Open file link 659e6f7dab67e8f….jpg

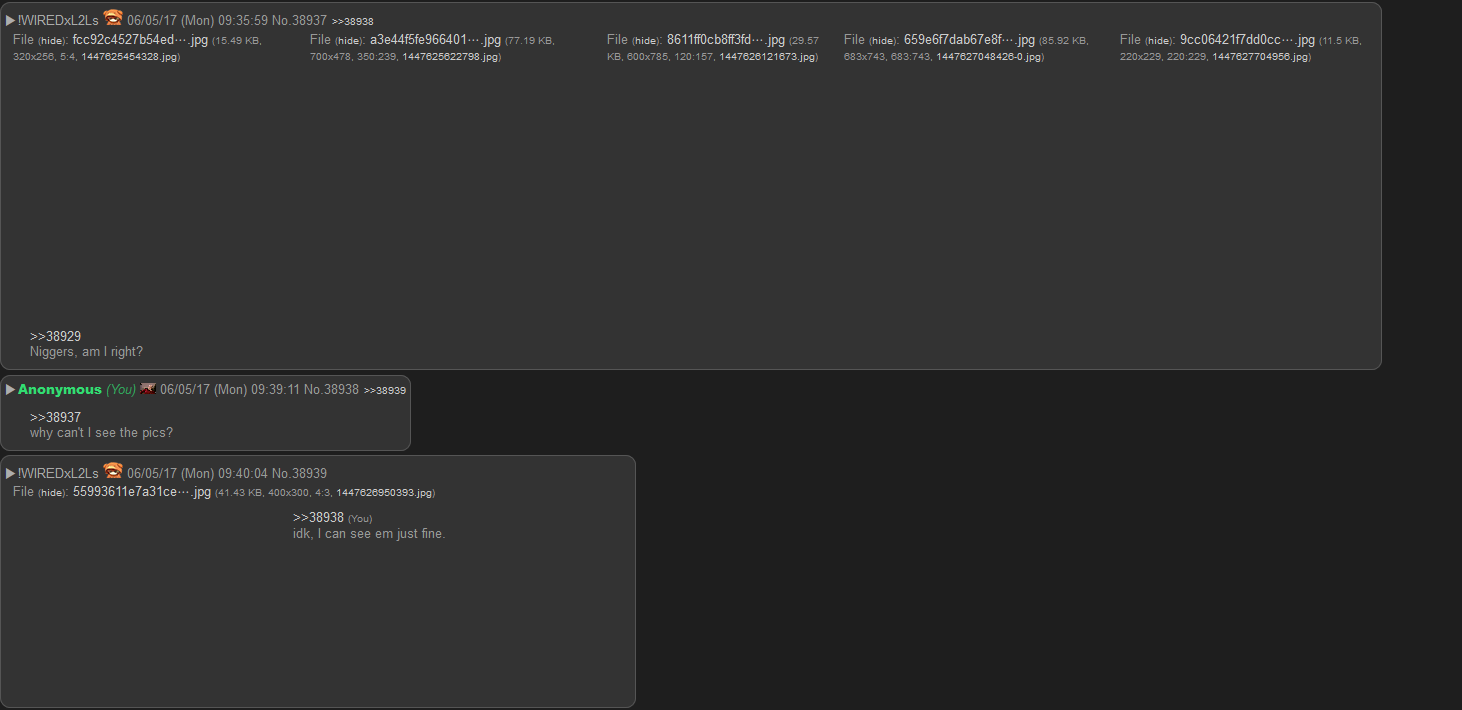coord(969,40)
